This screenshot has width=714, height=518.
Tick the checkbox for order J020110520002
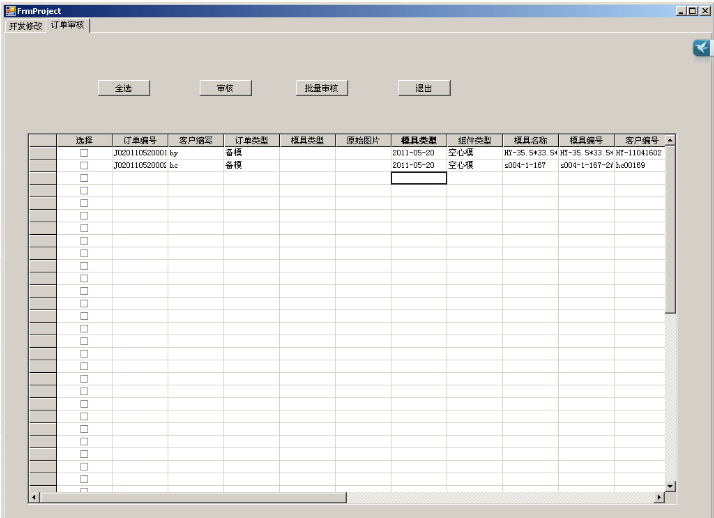(84, 165)
